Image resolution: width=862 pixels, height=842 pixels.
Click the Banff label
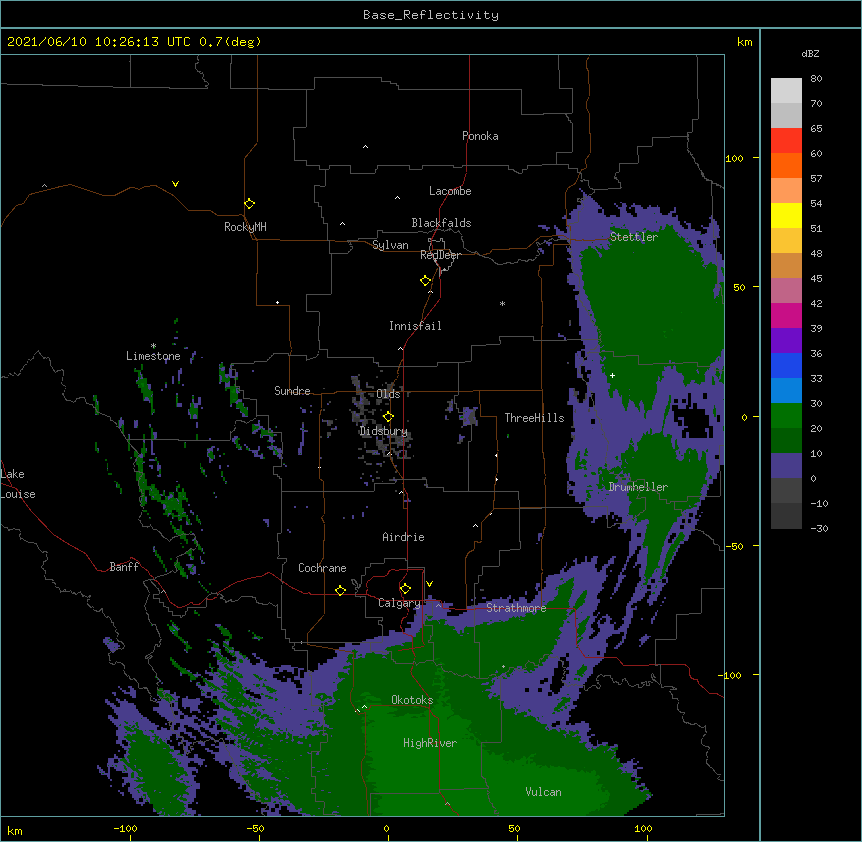(124, 567)
